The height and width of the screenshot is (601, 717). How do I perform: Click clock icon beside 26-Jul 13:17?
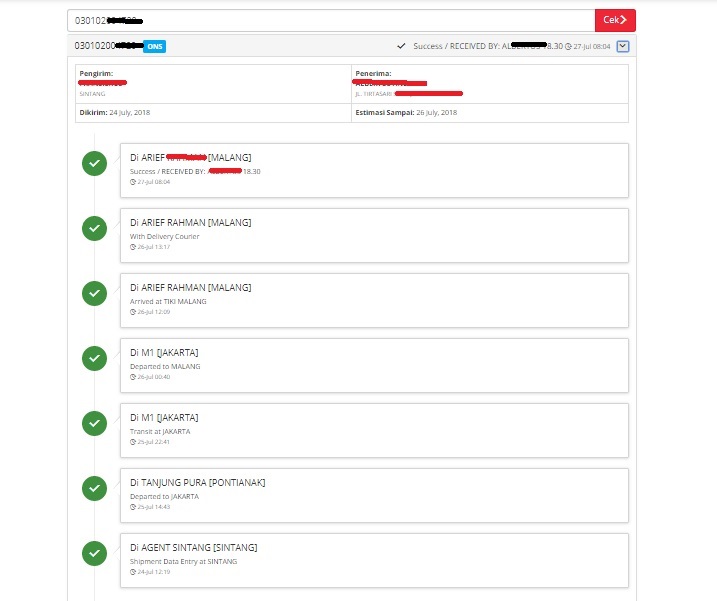tap(133, 247)
